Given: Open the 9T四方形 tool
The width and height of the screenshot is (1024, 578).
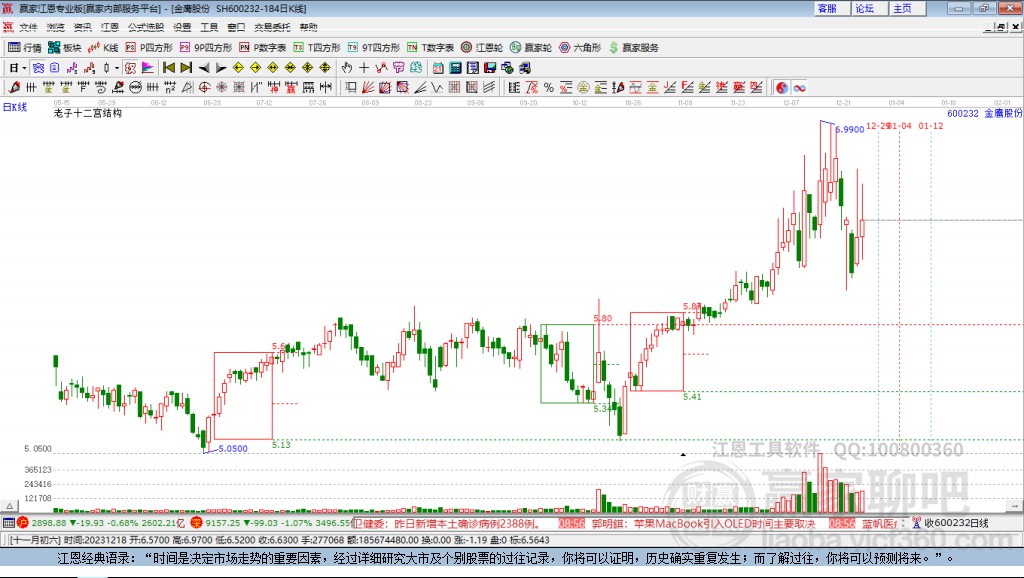Looking at the screenshot, I should [374, 48].
